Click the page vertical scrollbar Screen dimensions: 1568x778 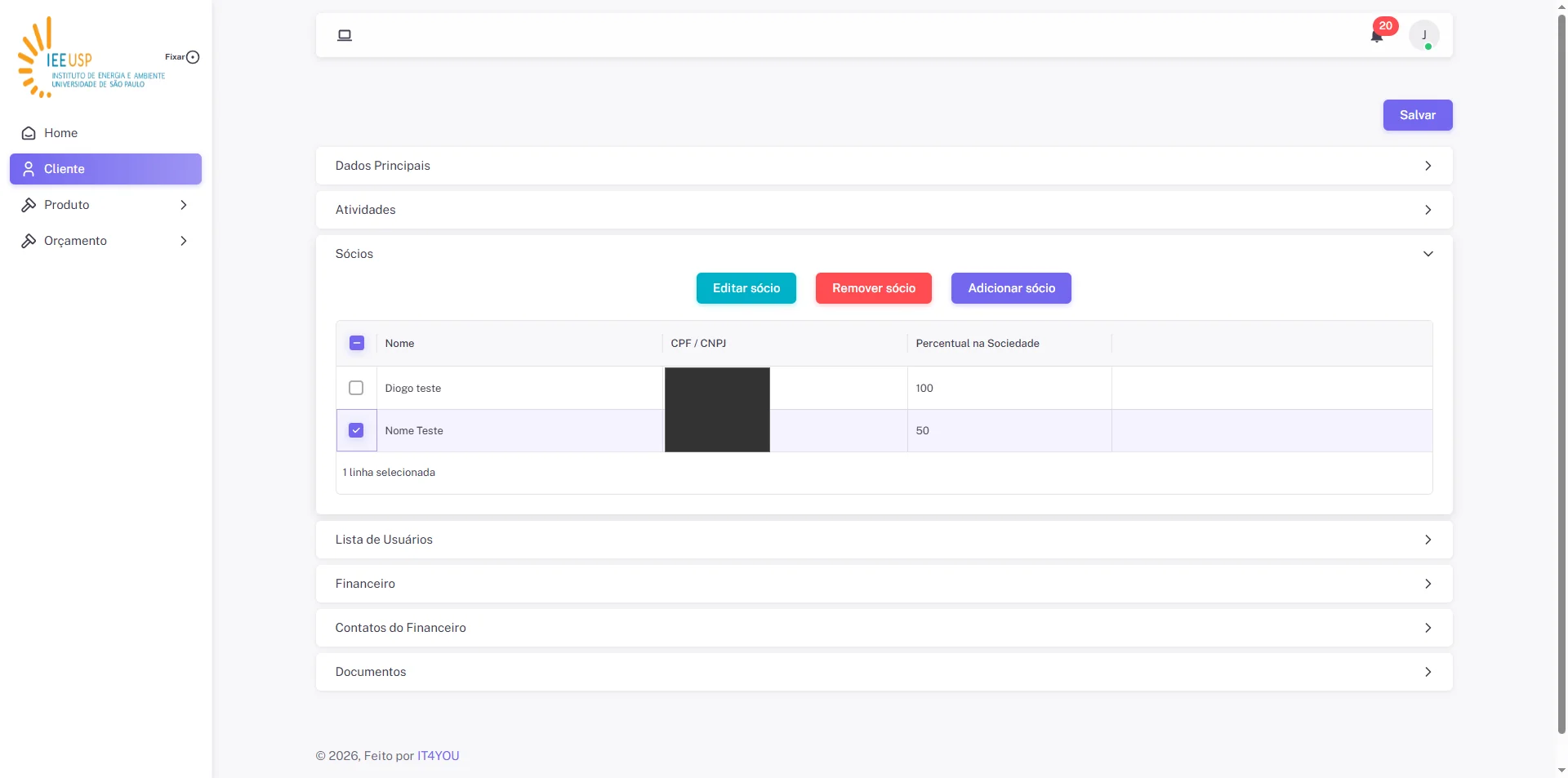click(x=1561, y=376)
